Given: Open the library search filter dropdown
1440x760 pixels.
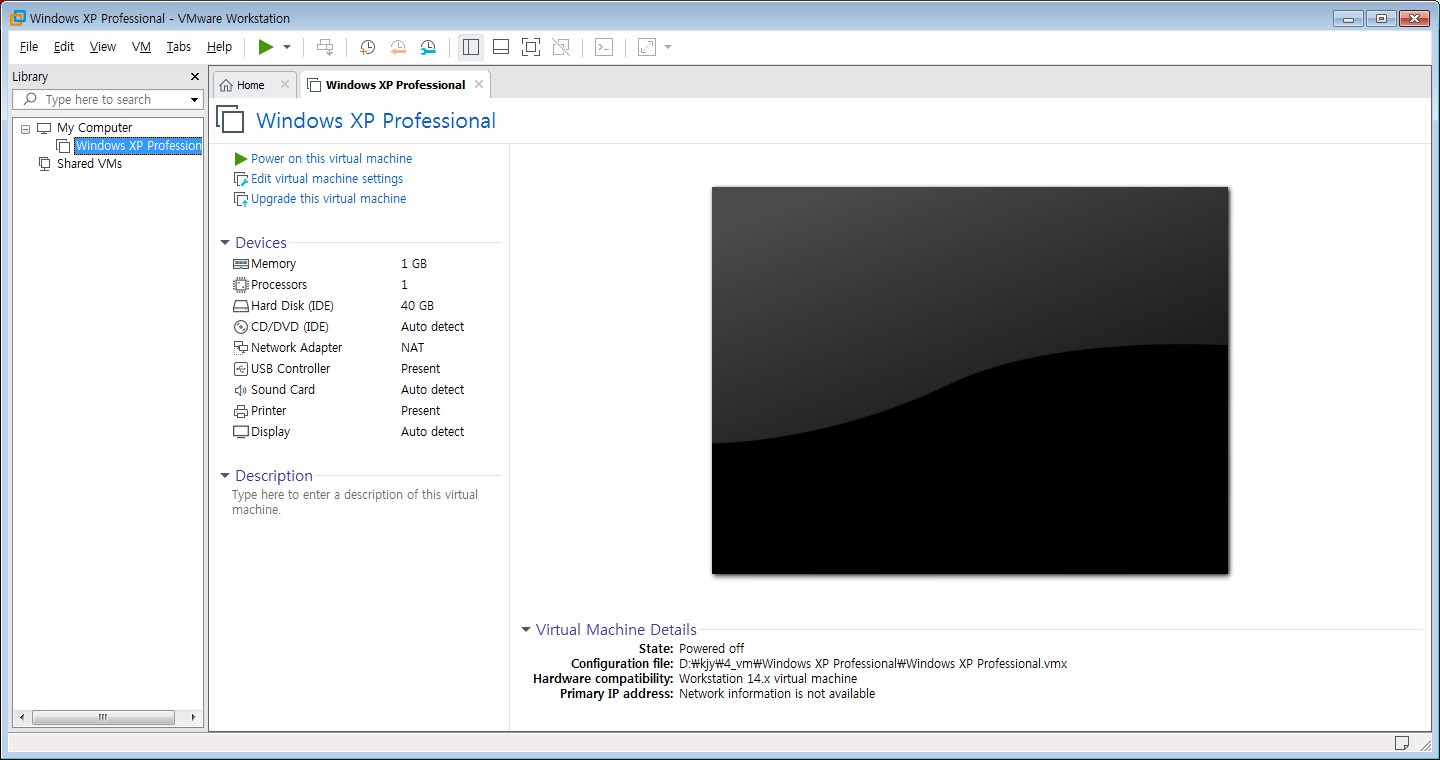Looking at the screenshot, I should (194, 100).
